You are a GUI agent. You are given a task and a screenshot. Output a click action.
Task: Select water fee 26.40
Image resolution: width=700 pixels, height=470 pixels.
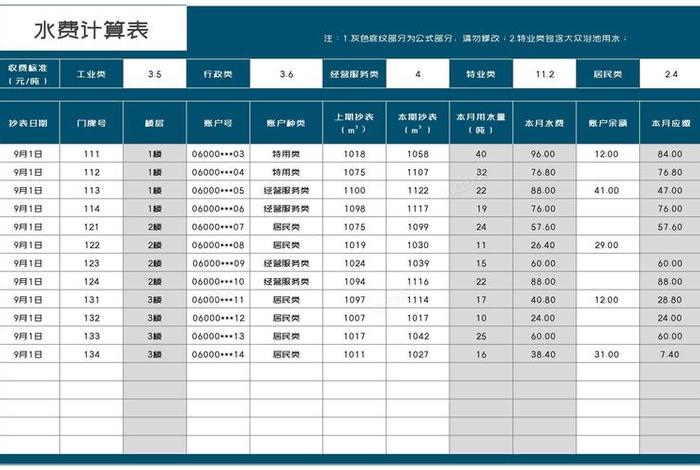[545, 245]
